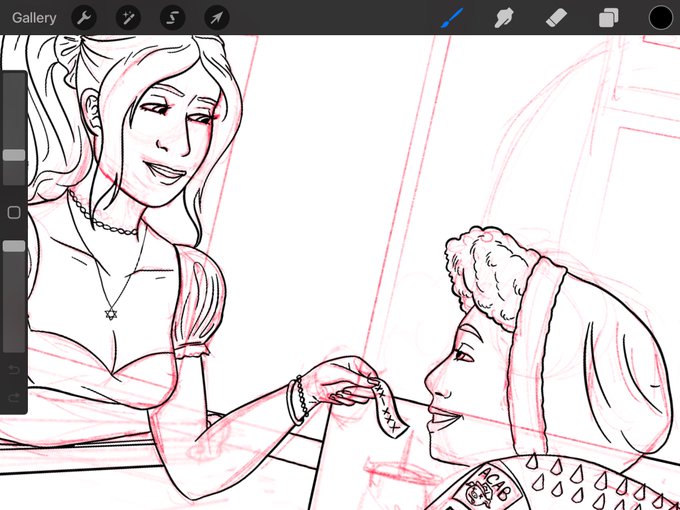Return to the Gallery
Screen dimensions: 680x510
(34, 18)
